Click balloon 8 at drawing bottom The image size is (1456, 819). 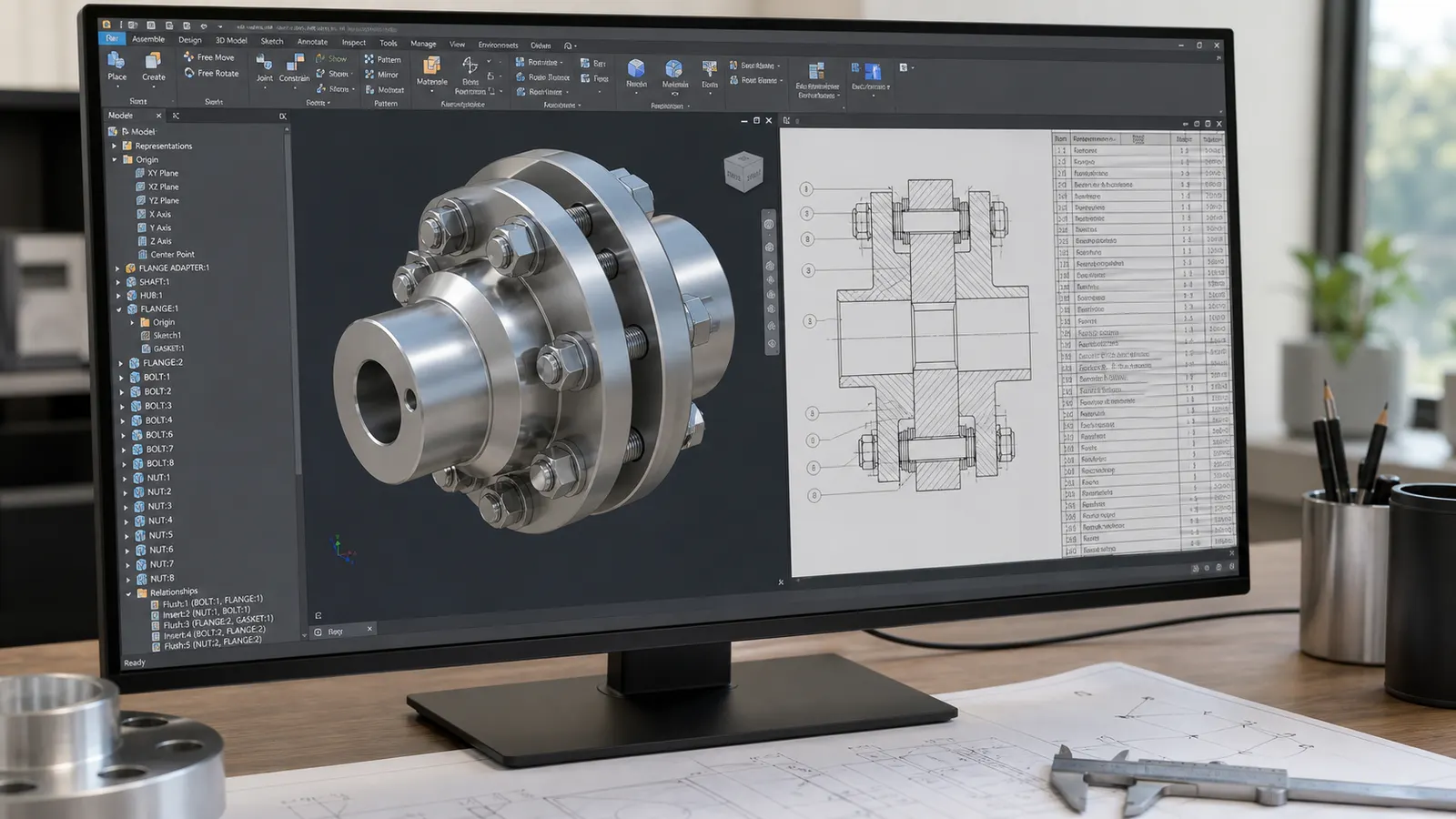coord(814,496)
